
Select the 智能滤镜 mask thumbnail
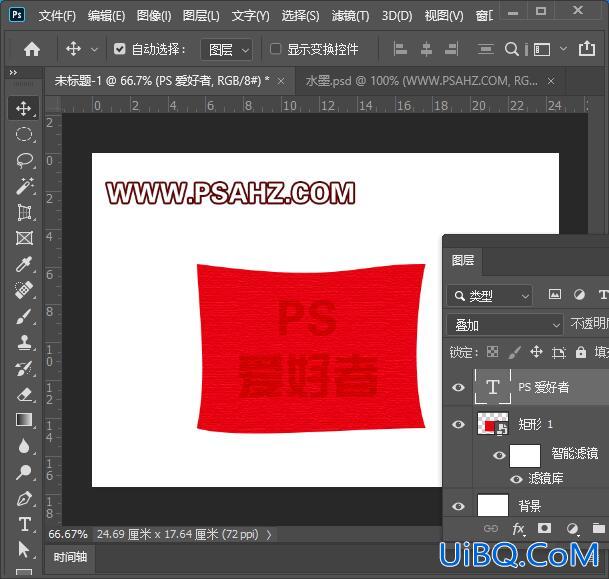click(525, 456)
